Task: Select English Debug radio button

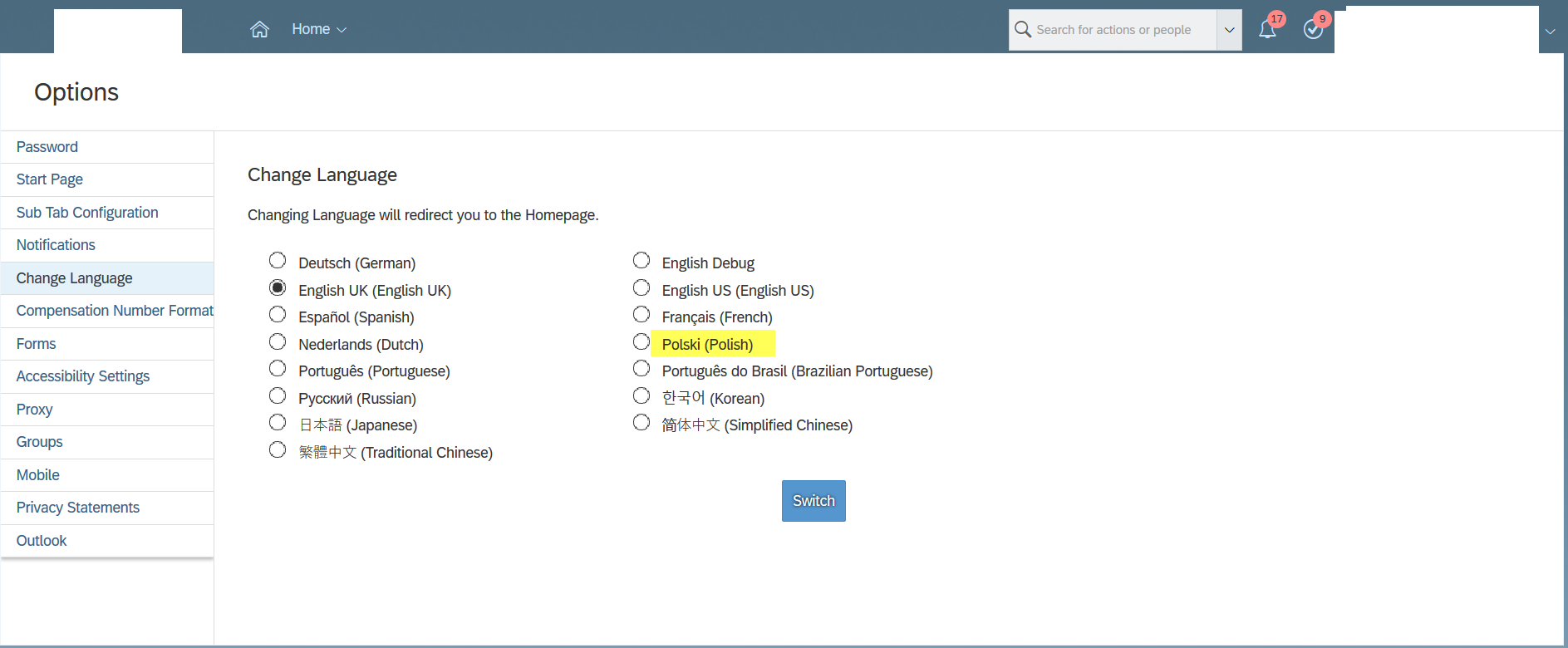Action: click(641, 261)
